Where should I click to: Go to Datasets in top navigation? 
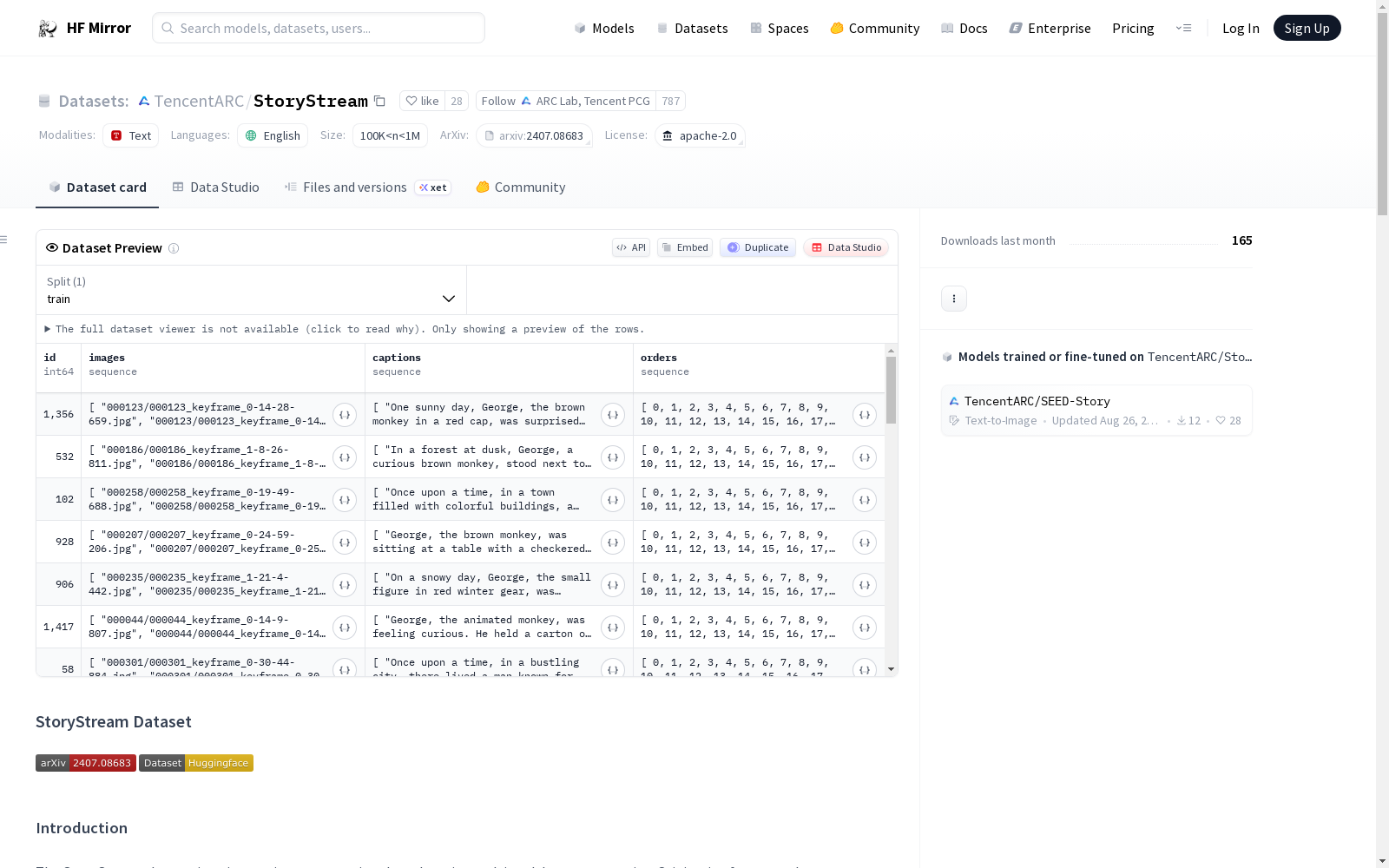pyautogui.click(x=692, y=28)
